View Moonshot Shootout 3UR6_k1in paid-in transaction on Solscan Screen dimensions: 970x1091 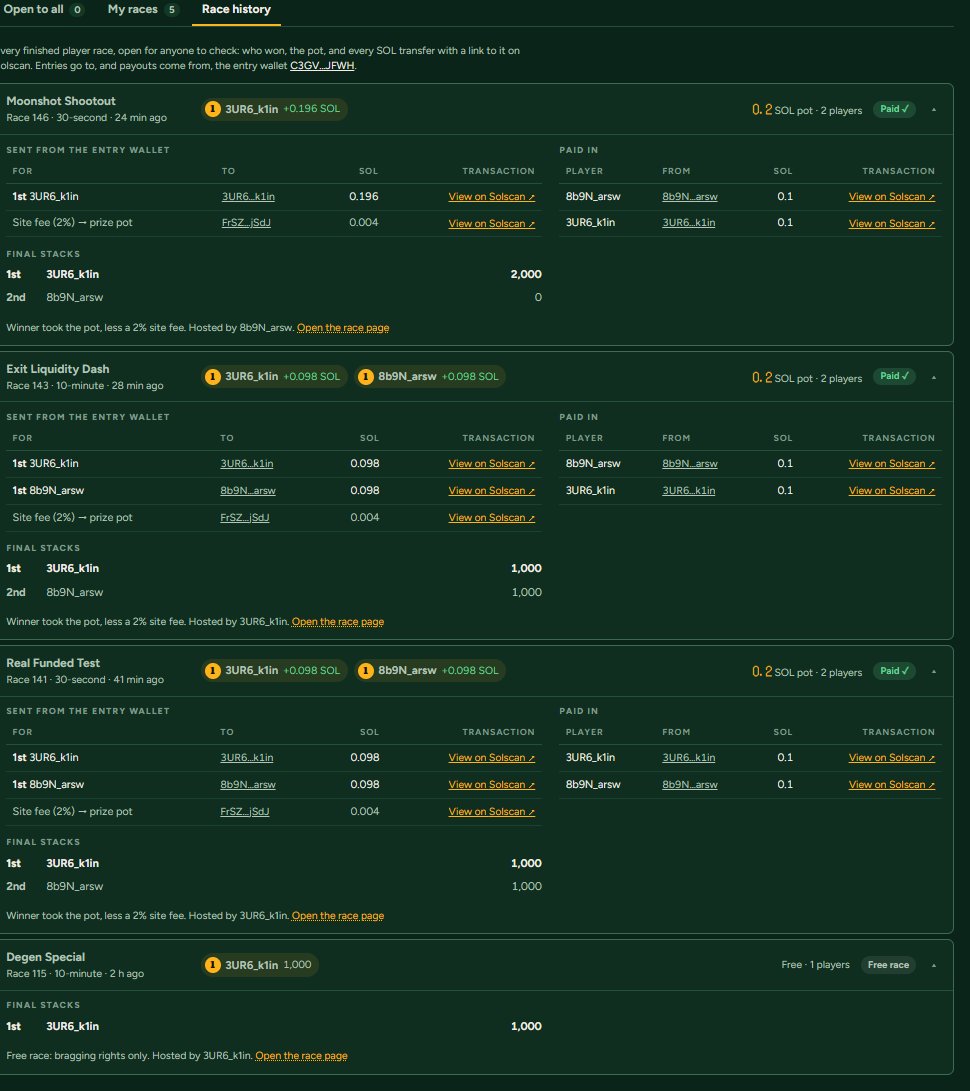[892, 223]
